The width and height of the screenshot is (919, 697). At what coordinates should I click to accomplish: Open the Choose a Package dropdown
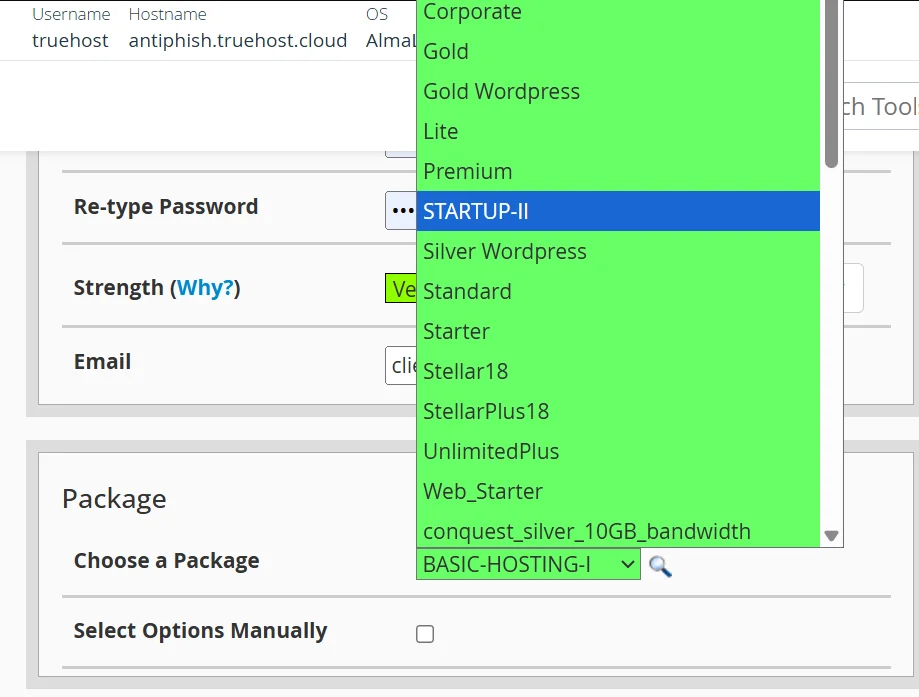[528, 565]
